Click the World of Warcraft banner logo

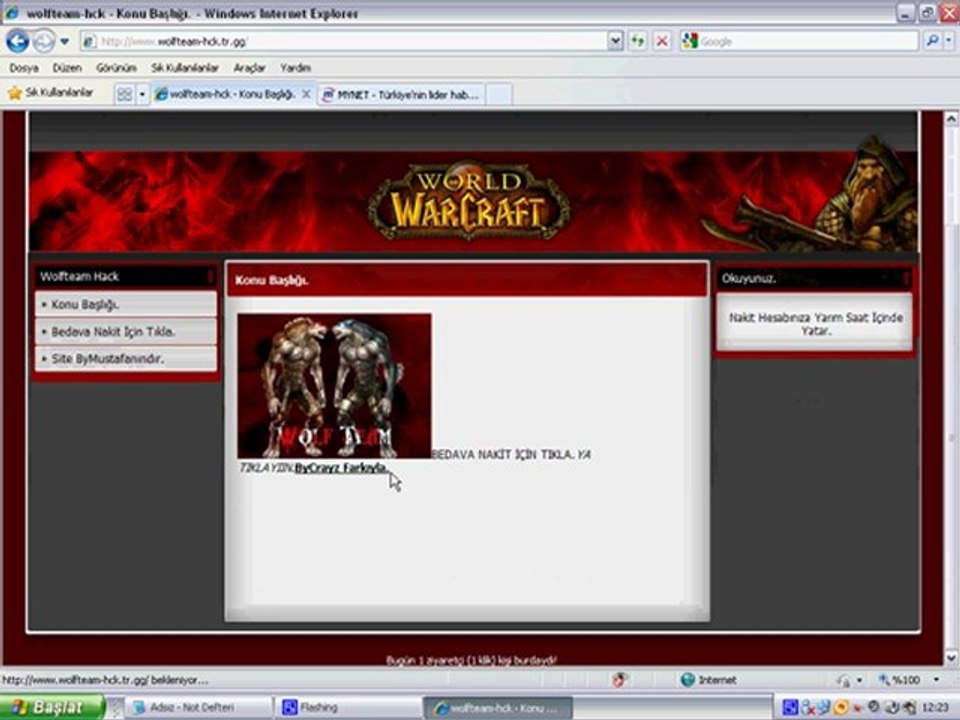coord(468,200)
